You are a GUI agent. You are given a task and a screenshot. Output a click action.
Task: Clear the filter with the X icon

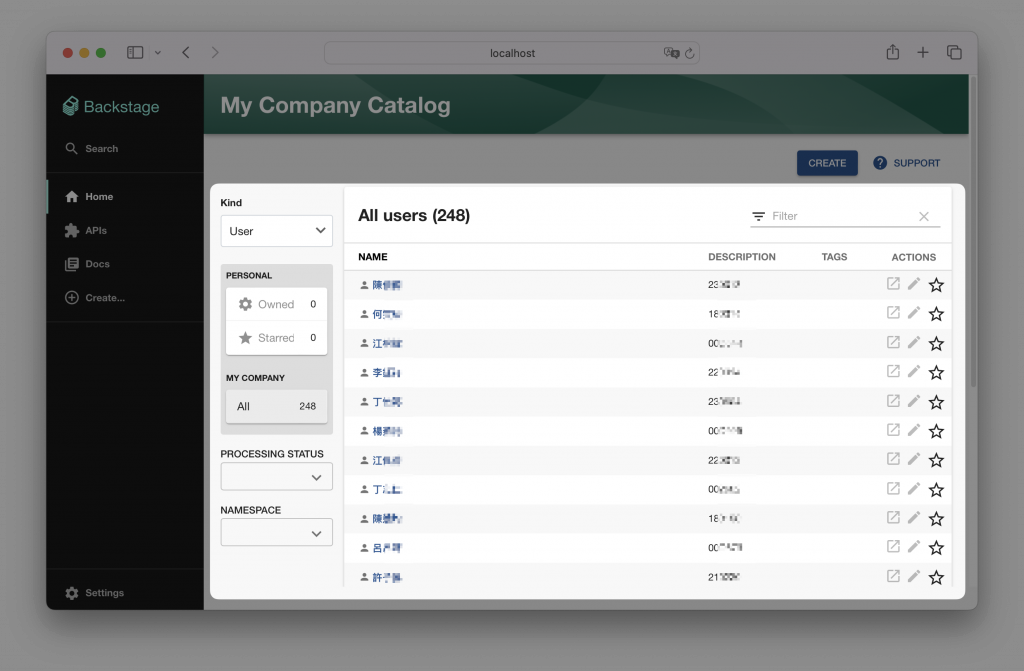click(923, 216)
